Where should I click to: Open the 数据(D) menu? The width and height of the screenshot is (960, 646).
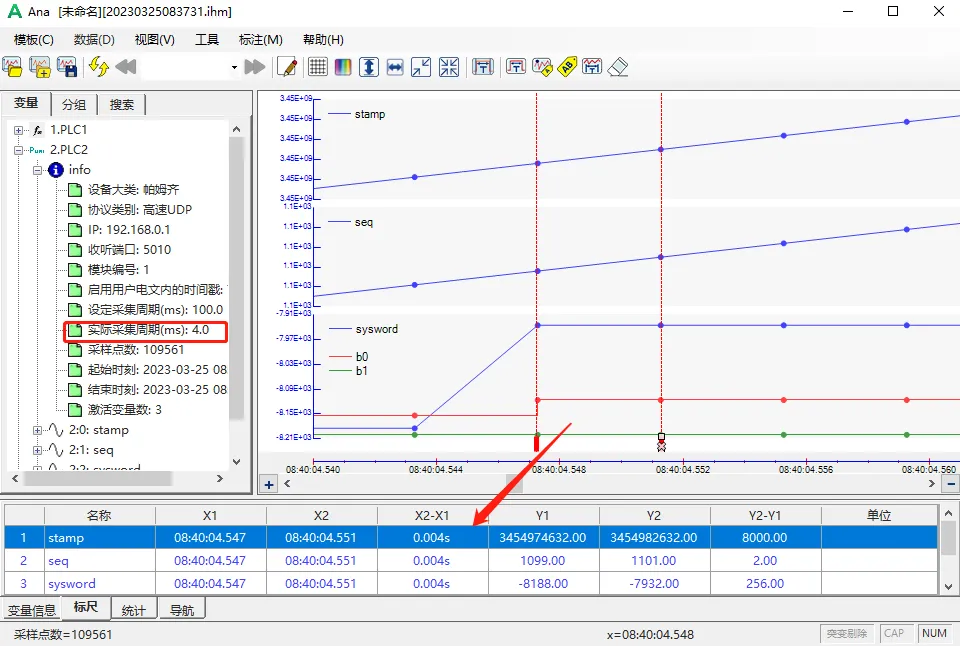(x=94, y=40)
